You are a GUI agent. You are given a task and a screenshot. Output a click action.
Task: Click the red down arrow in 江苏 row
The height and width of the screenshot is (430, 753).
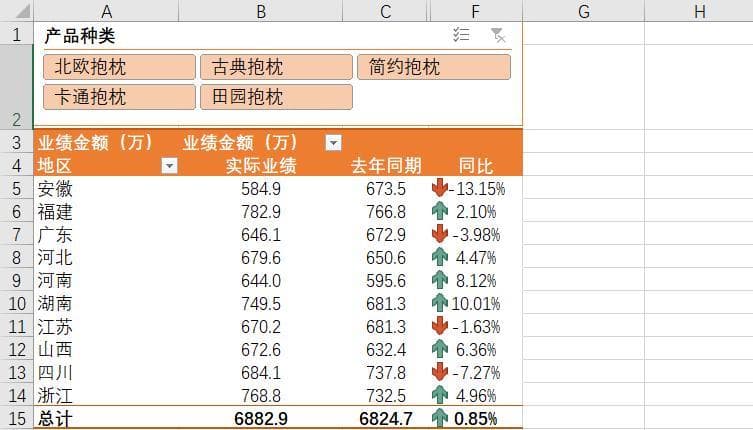point(439,326)
